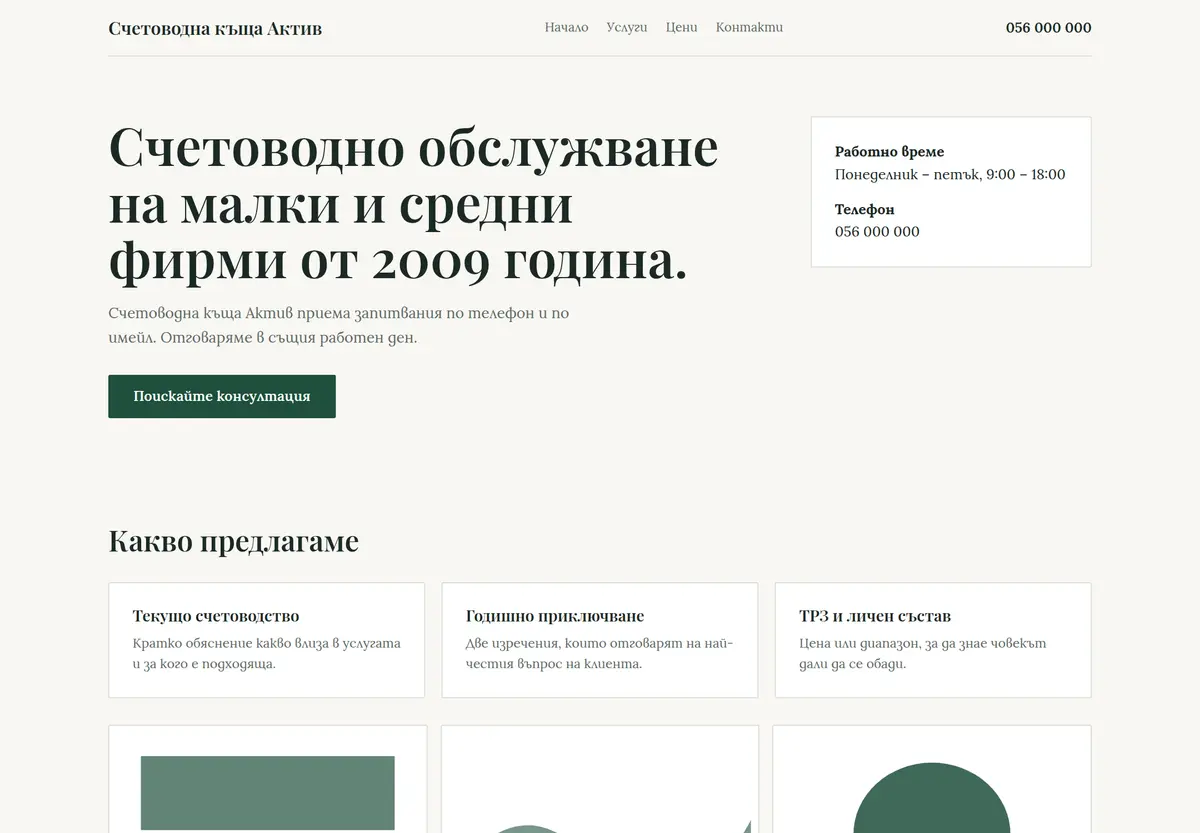Open the Текущо счетоводство service card
1200x833 pixels.
[266, 640]
